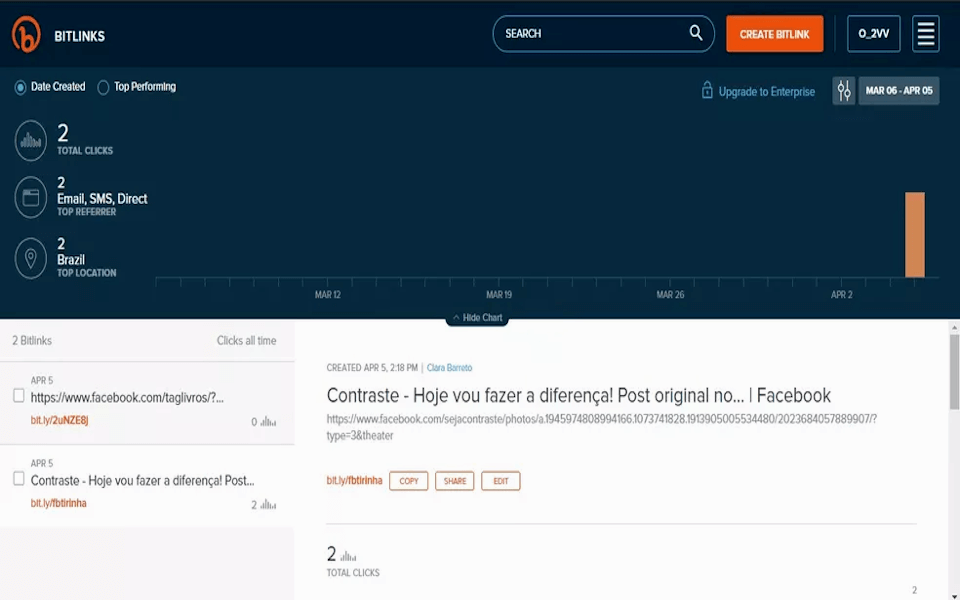
Task: Click the Share button
Action: coord(454,481)
